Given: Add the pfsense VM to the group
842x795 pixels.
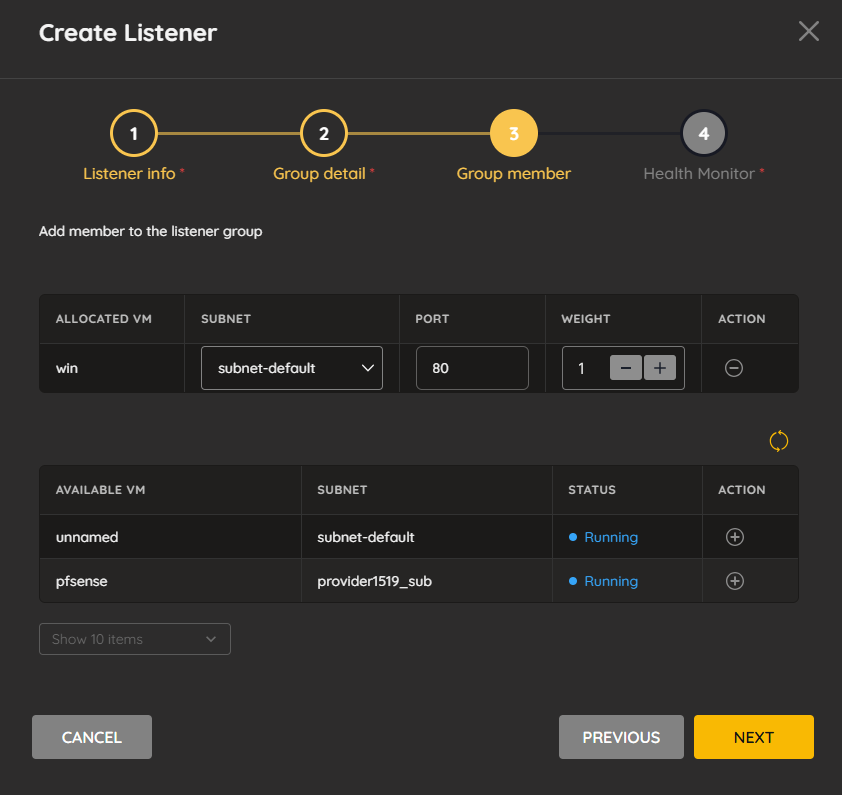Looking at the screenshot, I should [735, 581].
